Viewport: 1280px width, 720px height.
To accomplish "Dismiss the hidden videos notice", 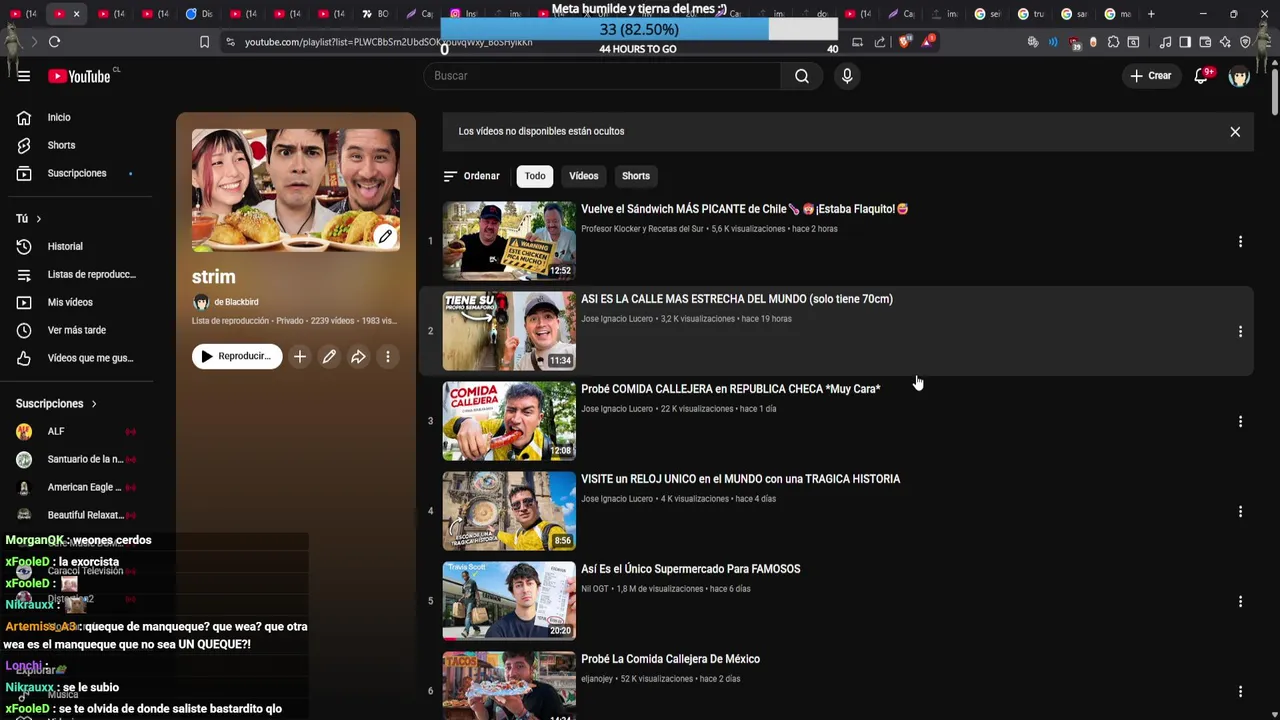I will click(x=1235, y=131).
